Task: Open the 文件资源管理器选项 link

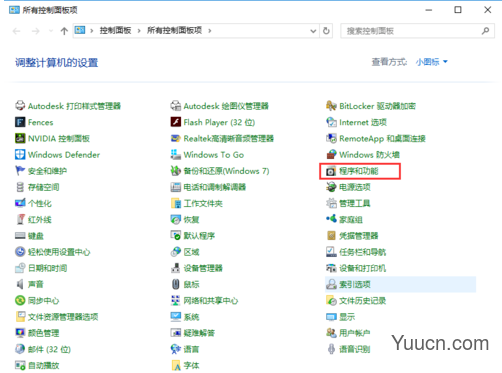Action: [63, 317]
